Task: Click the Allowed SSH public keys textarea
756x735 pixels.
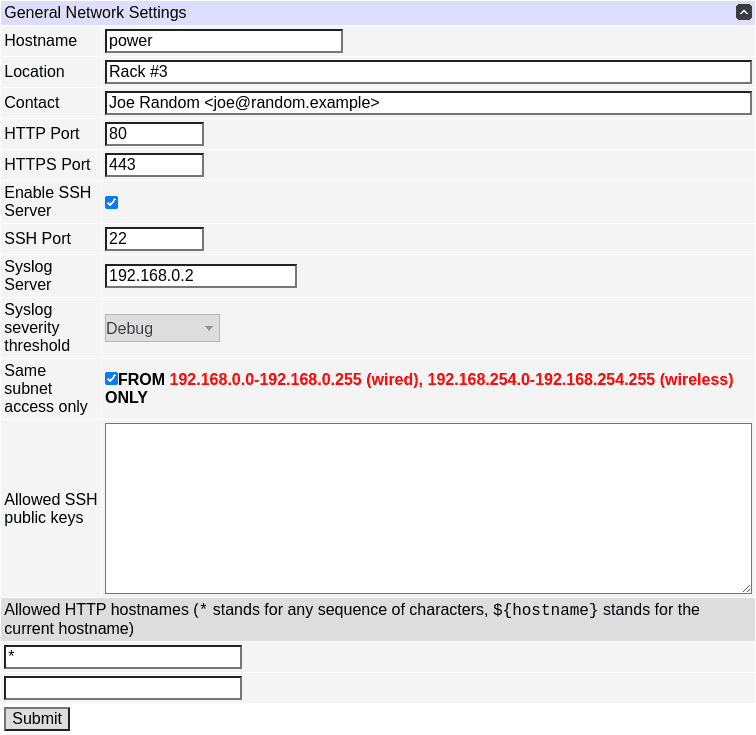Action: click(428, 508)
